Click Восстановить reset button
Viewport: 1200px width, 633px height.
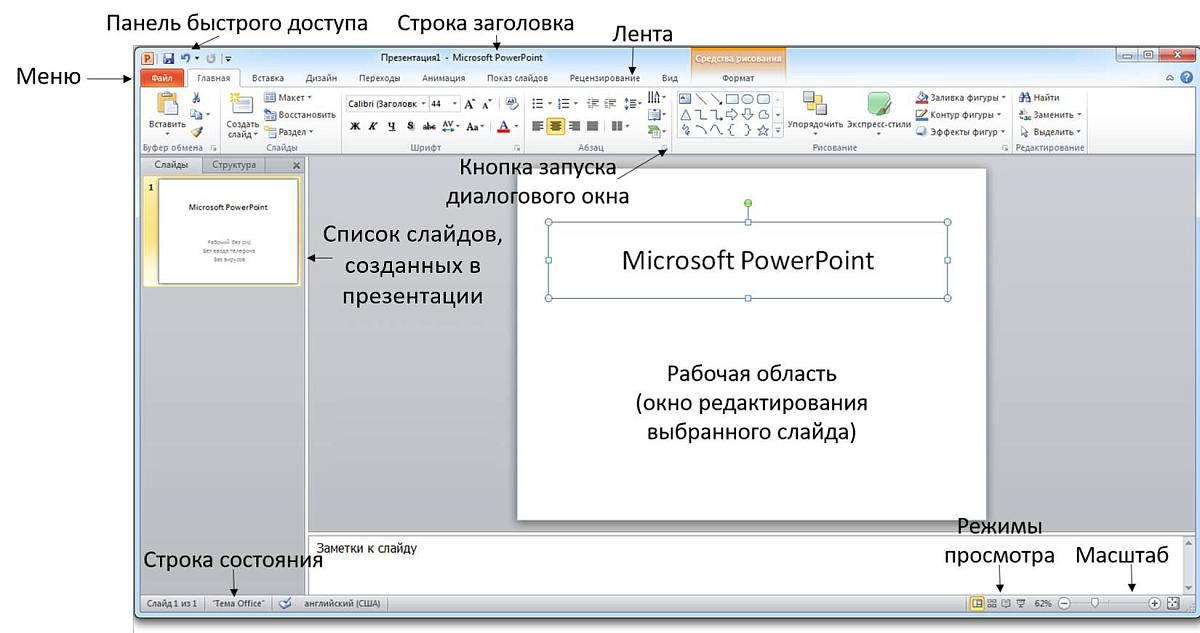[300, 115]
